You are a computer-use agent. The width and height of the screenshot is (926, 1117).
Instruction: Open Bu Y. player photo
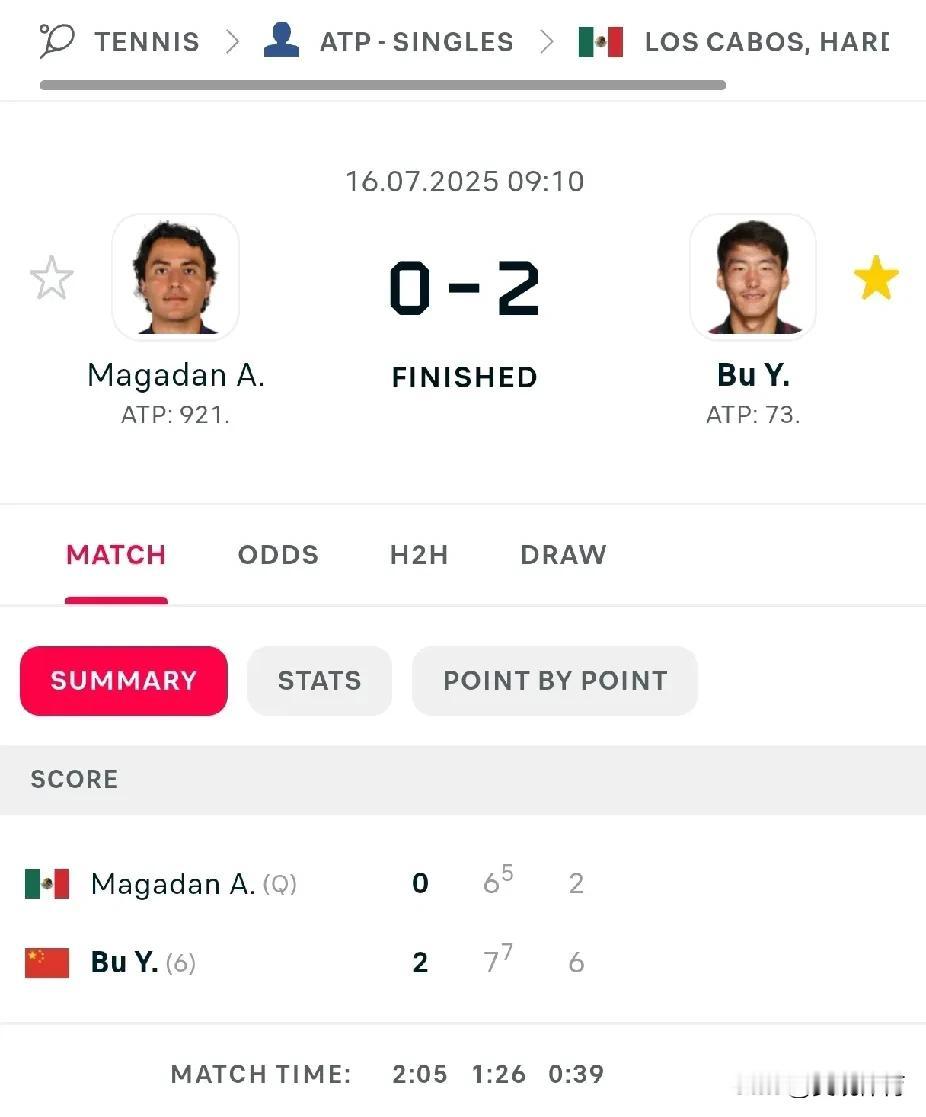pyautogui.click(x=753, y=276)
